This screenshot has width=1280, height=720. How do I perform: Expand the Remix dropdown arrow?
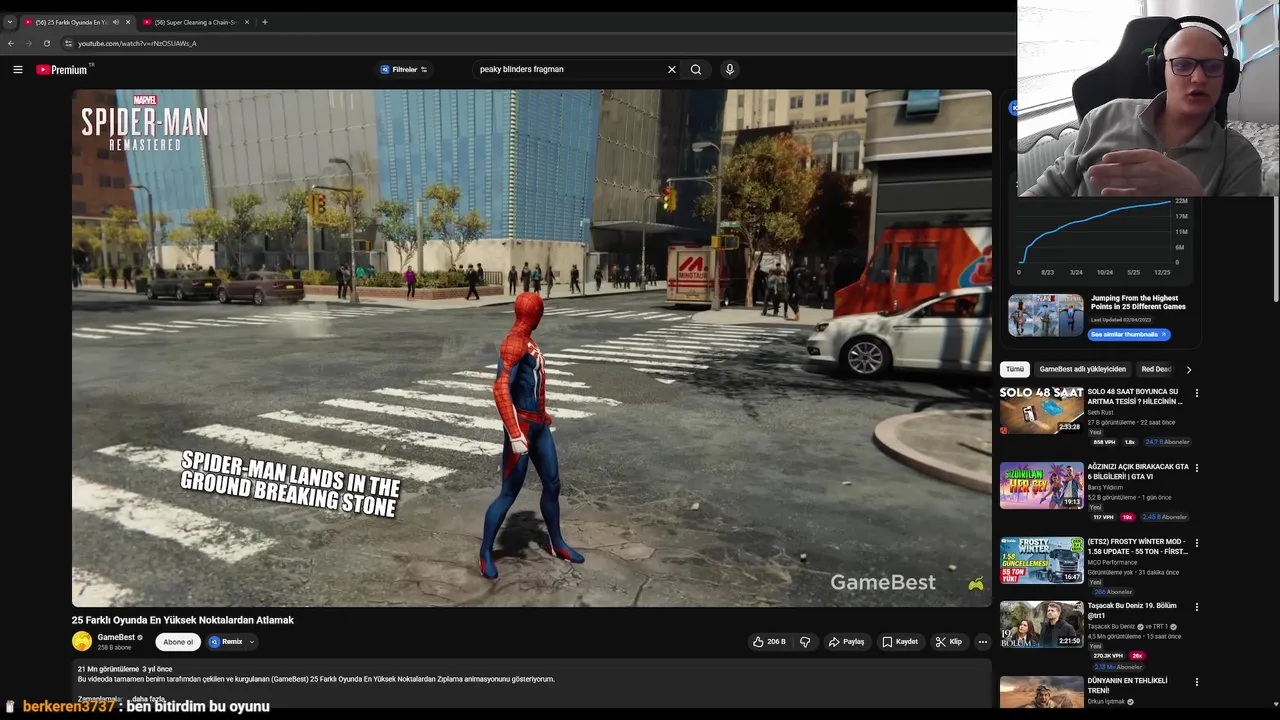pos(252,642)
